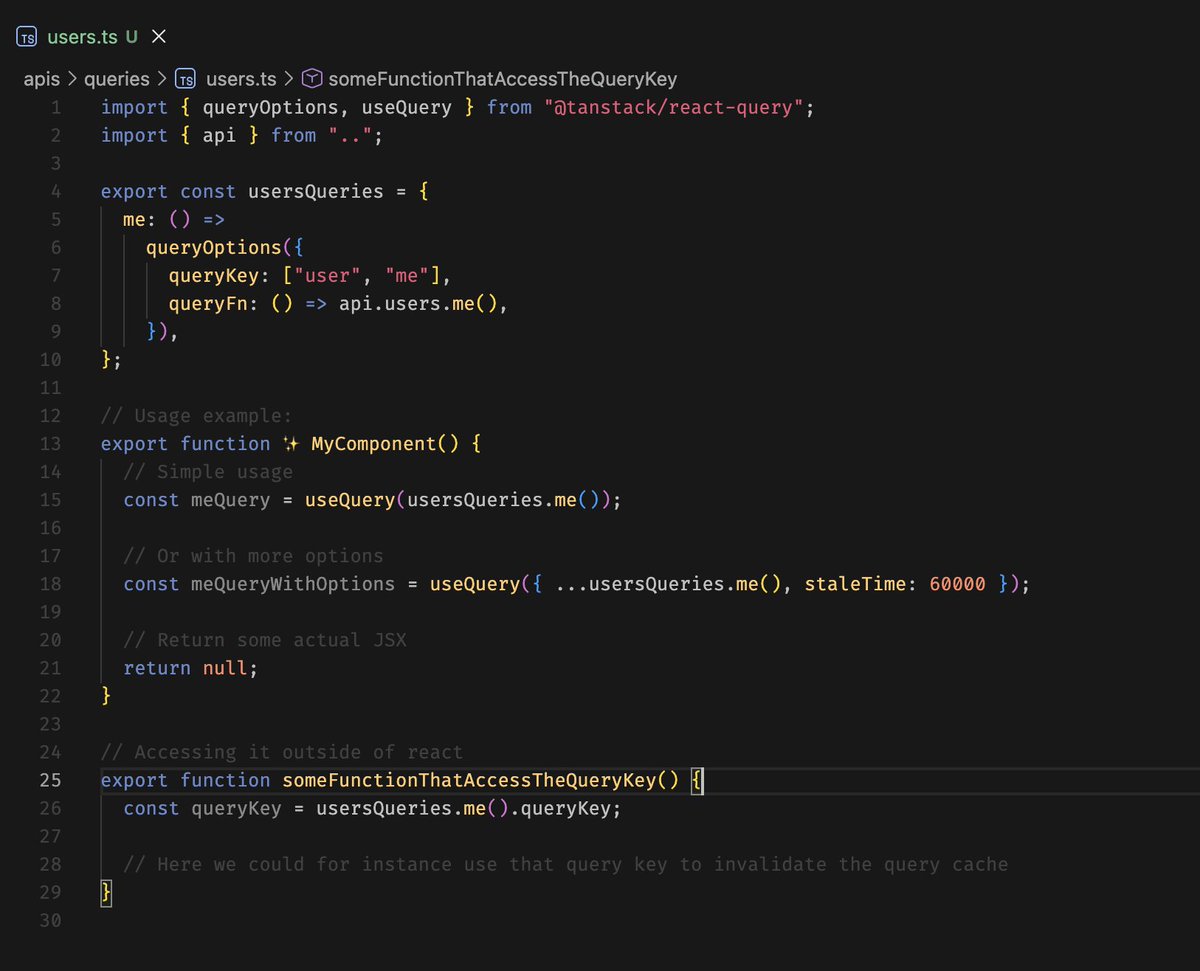The width and height of the screenshot is (1200, 971).
Task: Click the 60000 numeric value
Action: 957,583
